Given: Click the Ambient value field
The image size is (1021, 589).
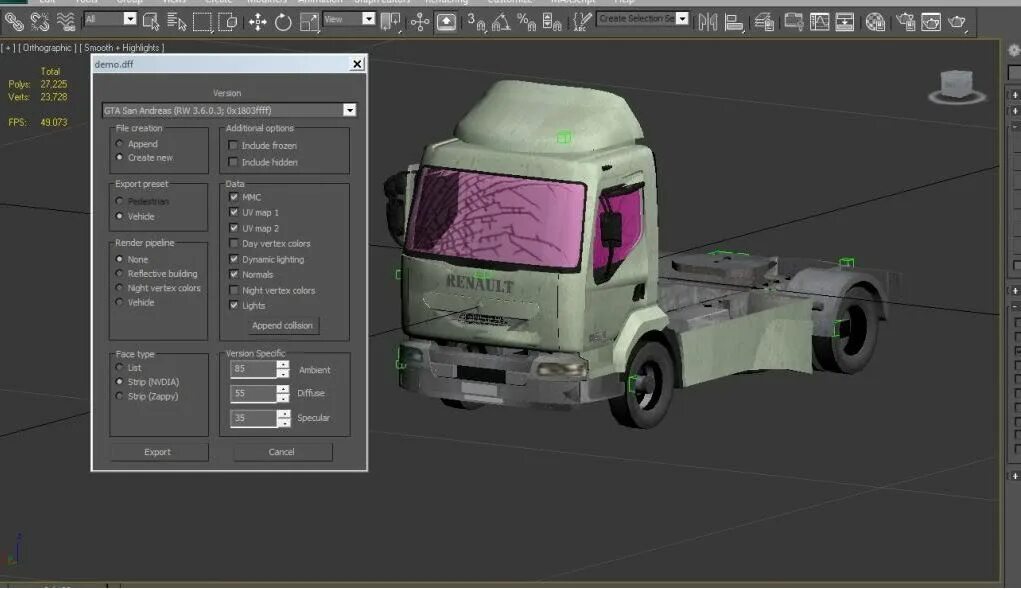Looking at the screenshot, I should click(x=253, y=369).
